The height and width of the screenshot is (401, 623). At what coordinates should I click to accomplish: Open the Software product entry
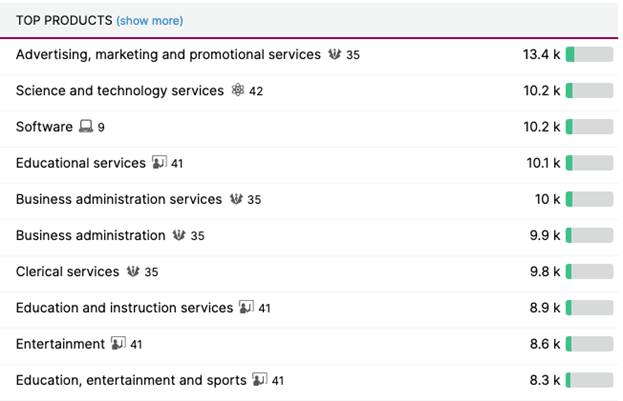tap(44, 127)
